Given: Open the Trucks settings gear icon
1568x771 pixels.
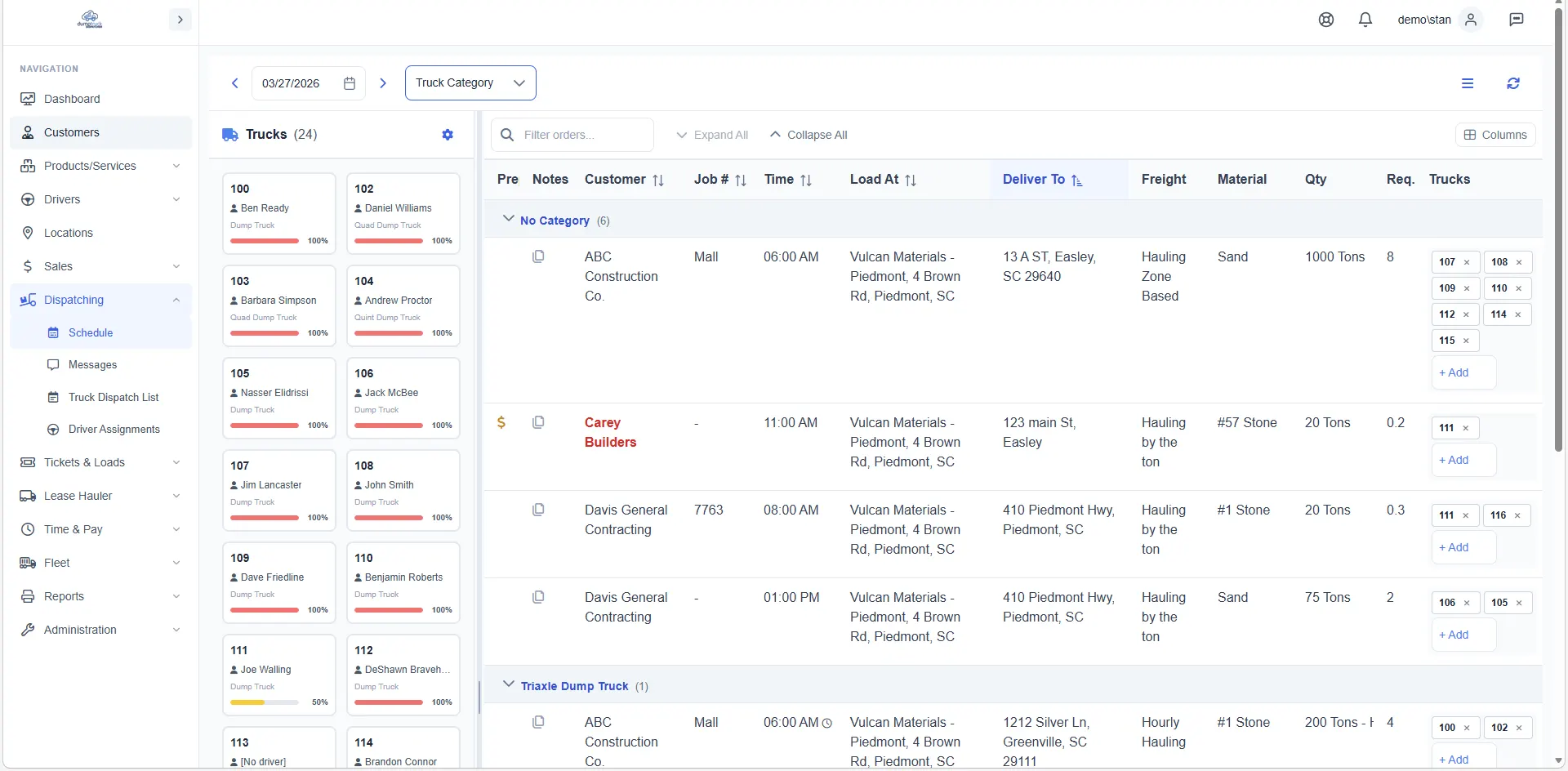Looking at the screenshot, I should pyautogui.click(x=448, y=135).
